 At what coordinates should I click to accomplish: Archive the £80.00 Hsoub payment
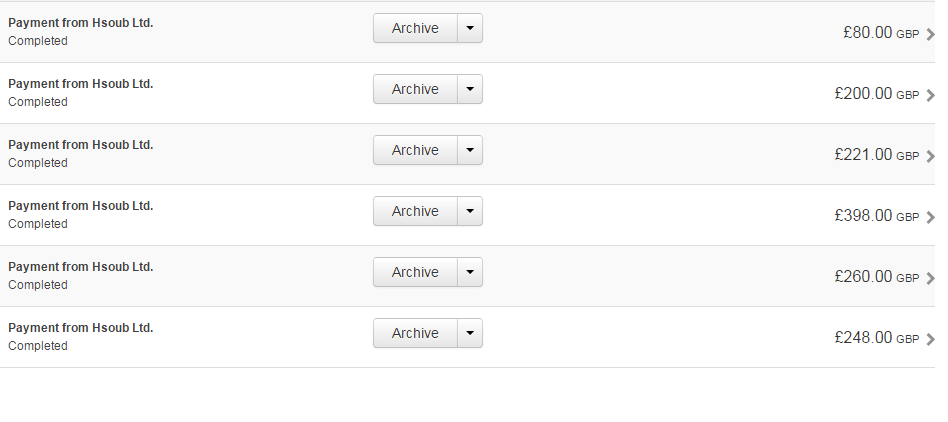pos(415,28)
